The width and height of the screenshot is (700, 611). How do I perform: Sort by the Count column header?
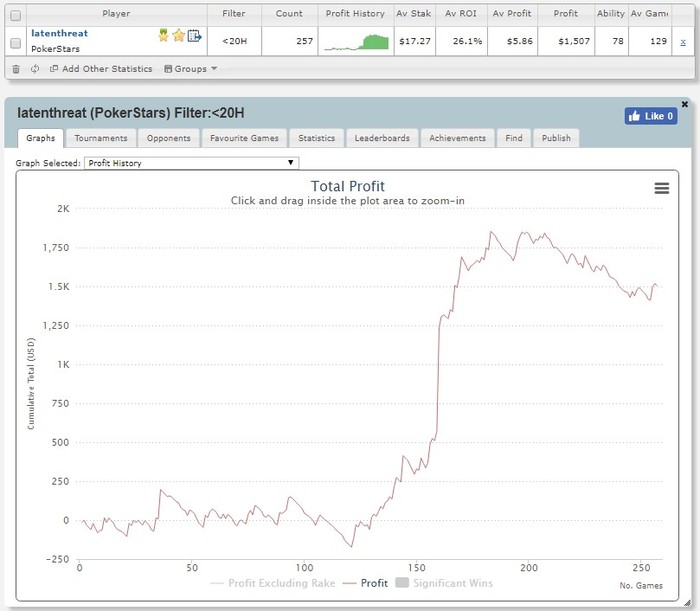click(x=289, y=13)
